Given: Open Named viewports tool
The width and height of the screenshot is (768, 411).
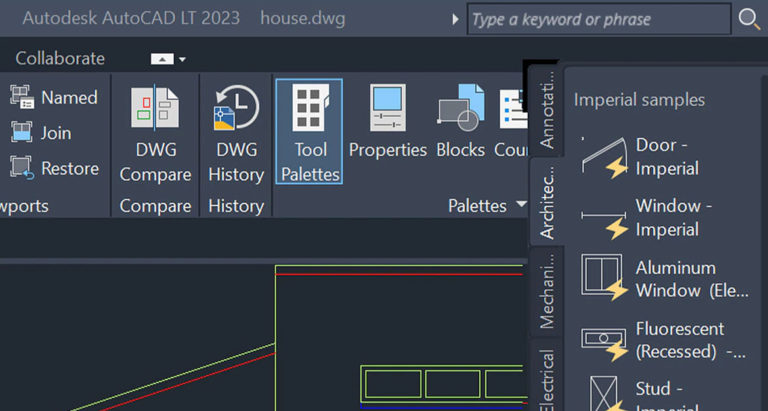Looking at the screenshot, I should (x=54, y=97).
